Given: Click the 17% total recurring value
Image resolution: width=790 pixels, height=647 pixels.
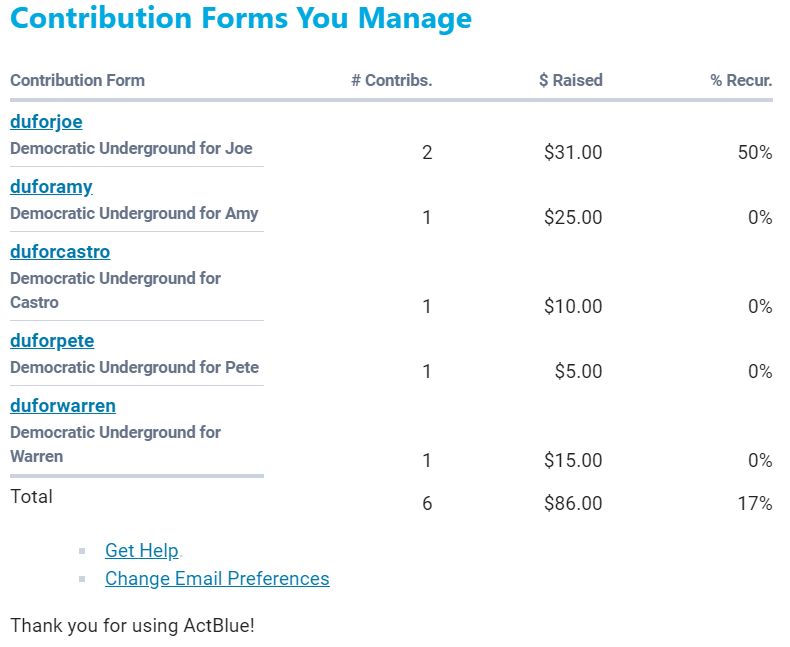Looking at the screenshot, I should coord(755,504).
